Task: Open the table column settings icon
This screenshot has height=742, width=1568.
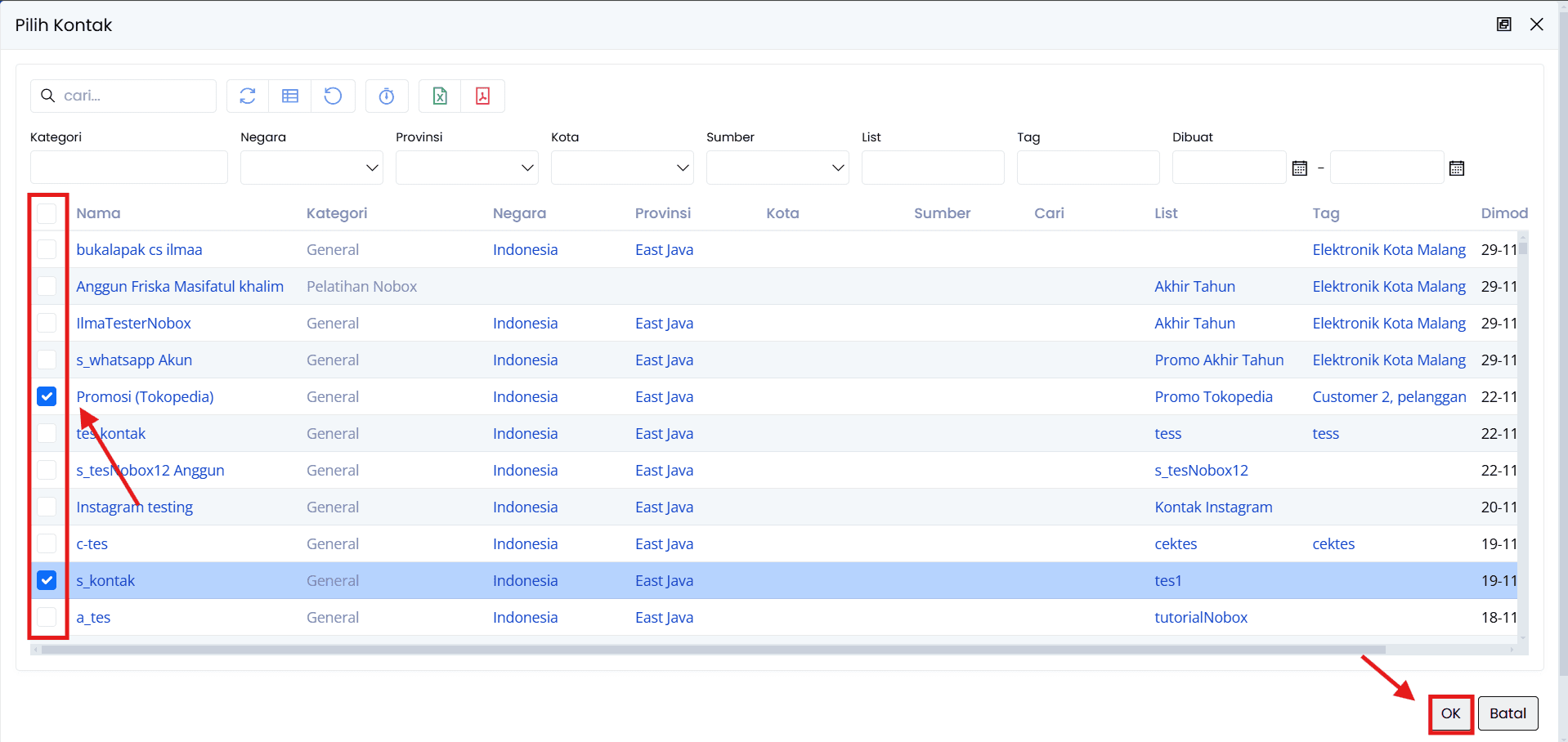Action: click(x=289, y=96)
